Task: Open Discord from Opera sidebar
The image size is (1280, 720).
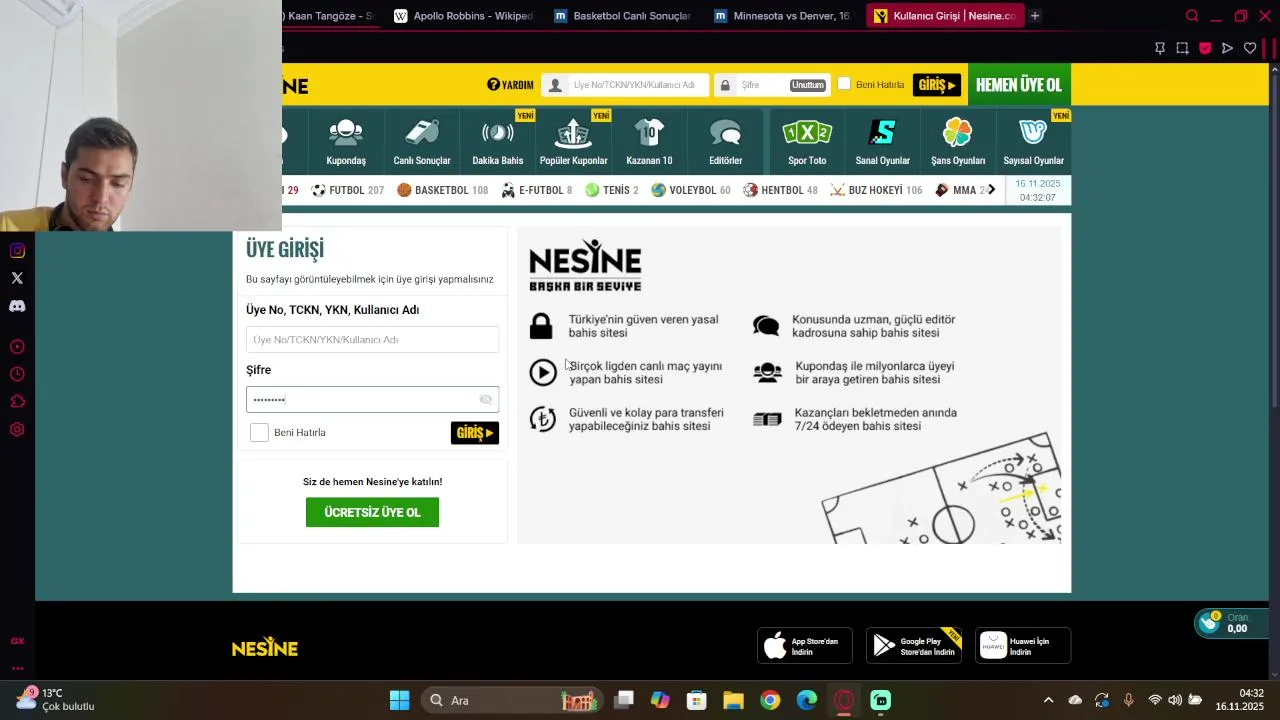Action: tap(17, 306)
